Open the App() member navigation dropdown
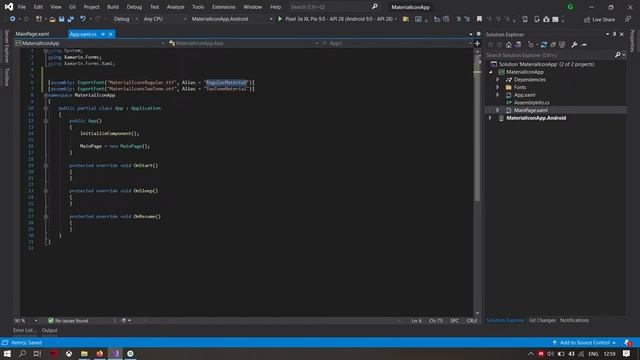 click(397, 43)
